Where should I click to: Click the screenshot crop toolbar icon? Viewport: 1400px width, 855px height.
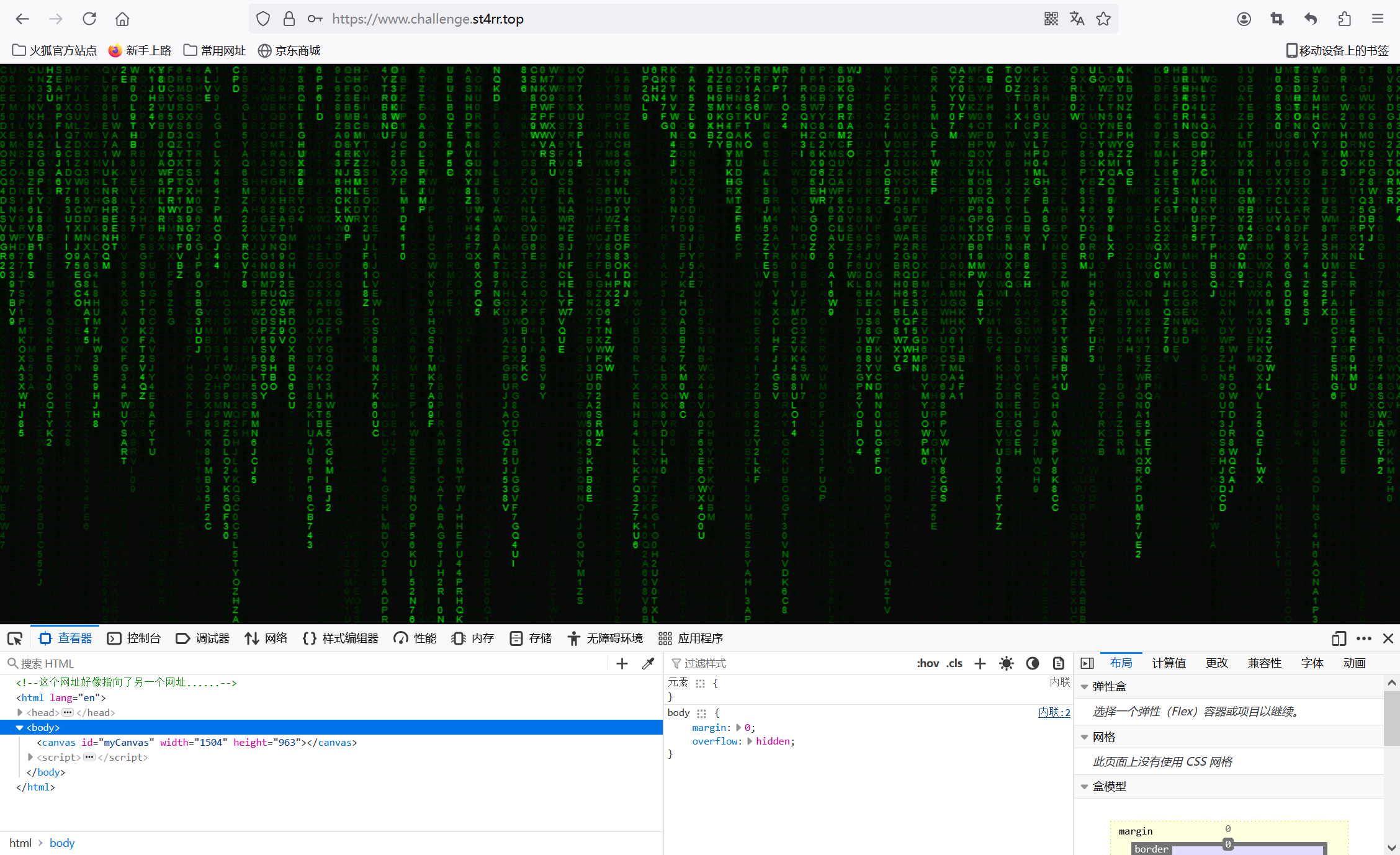tap(1277, 19)
